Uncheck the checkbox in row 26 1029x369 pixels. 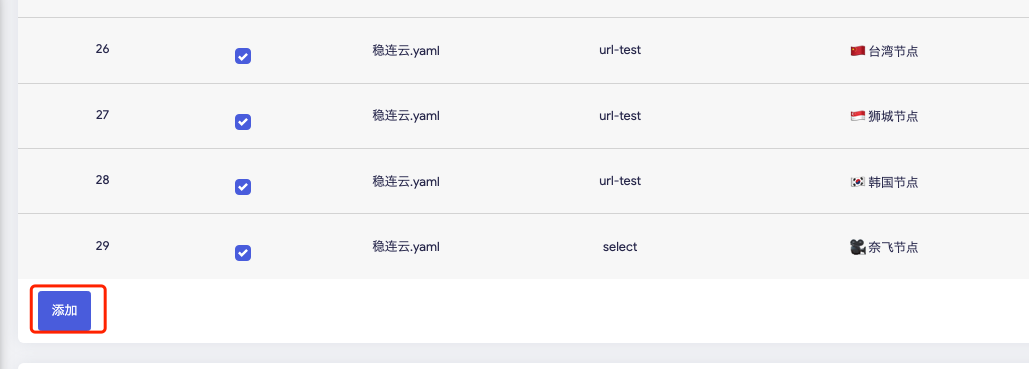(243, 56)
